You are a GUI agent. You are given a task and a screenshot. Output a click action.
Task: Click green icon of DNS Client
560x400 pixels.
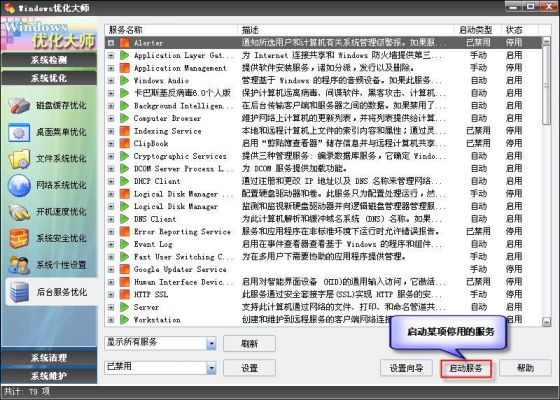(x=125, y=219)
